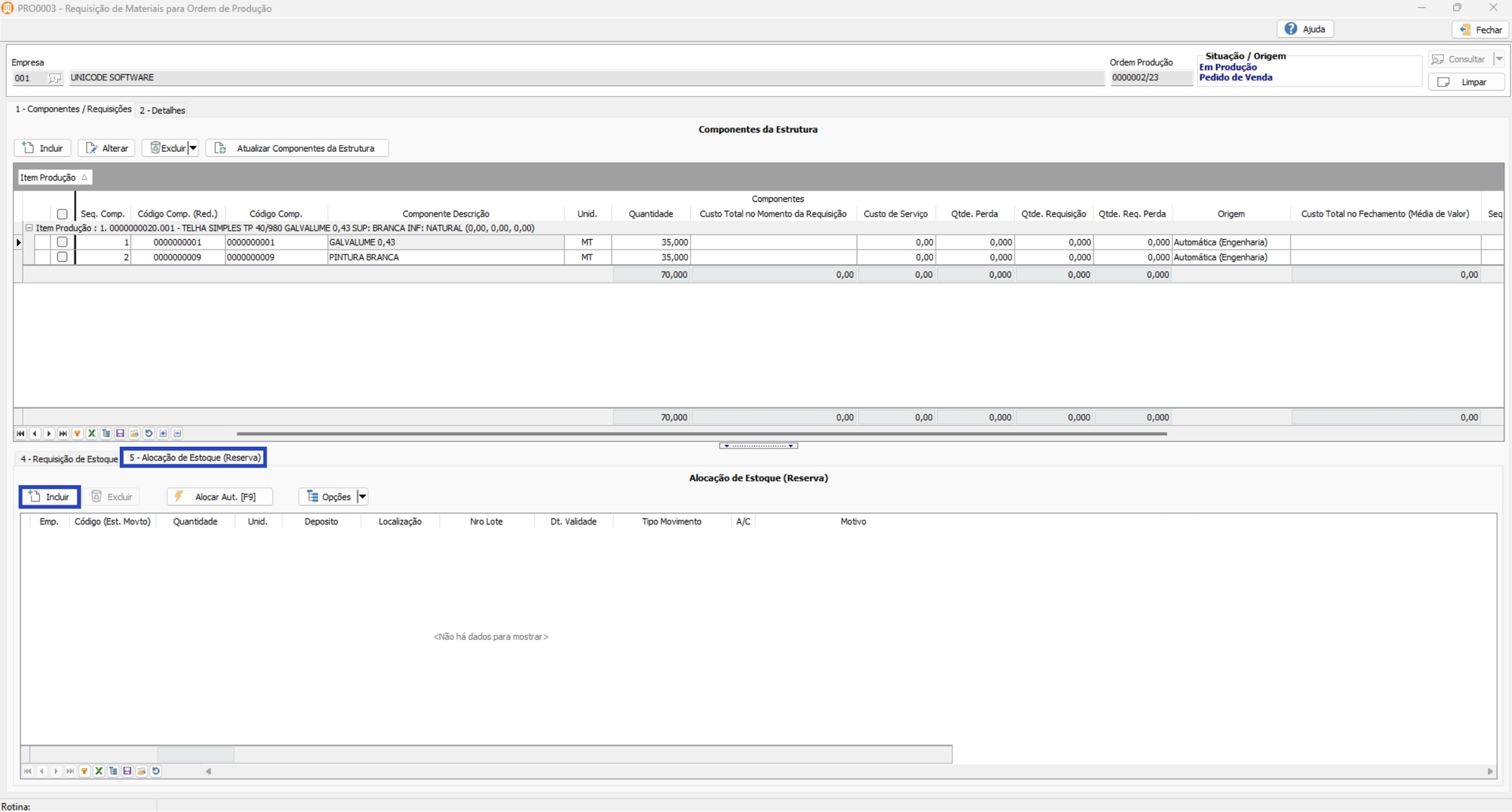Click the orange filter icon in components grid toolbar
The image size is (1512, 812).
click(78, 434)
